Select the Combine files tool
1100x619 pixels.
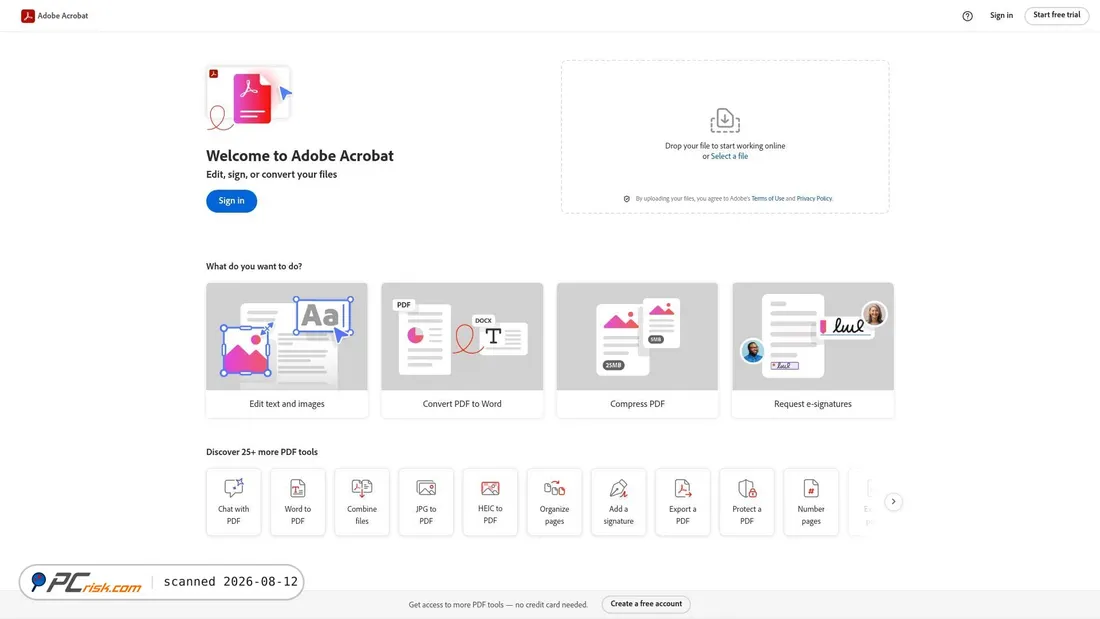[362, 502]
